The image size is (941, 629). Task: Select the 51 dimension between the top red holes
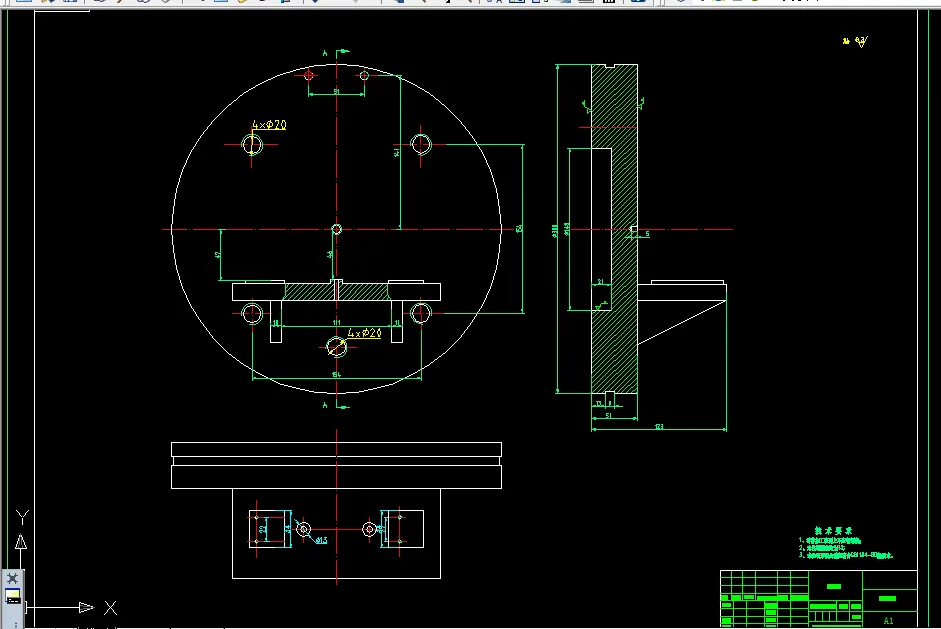coord(337,91)
